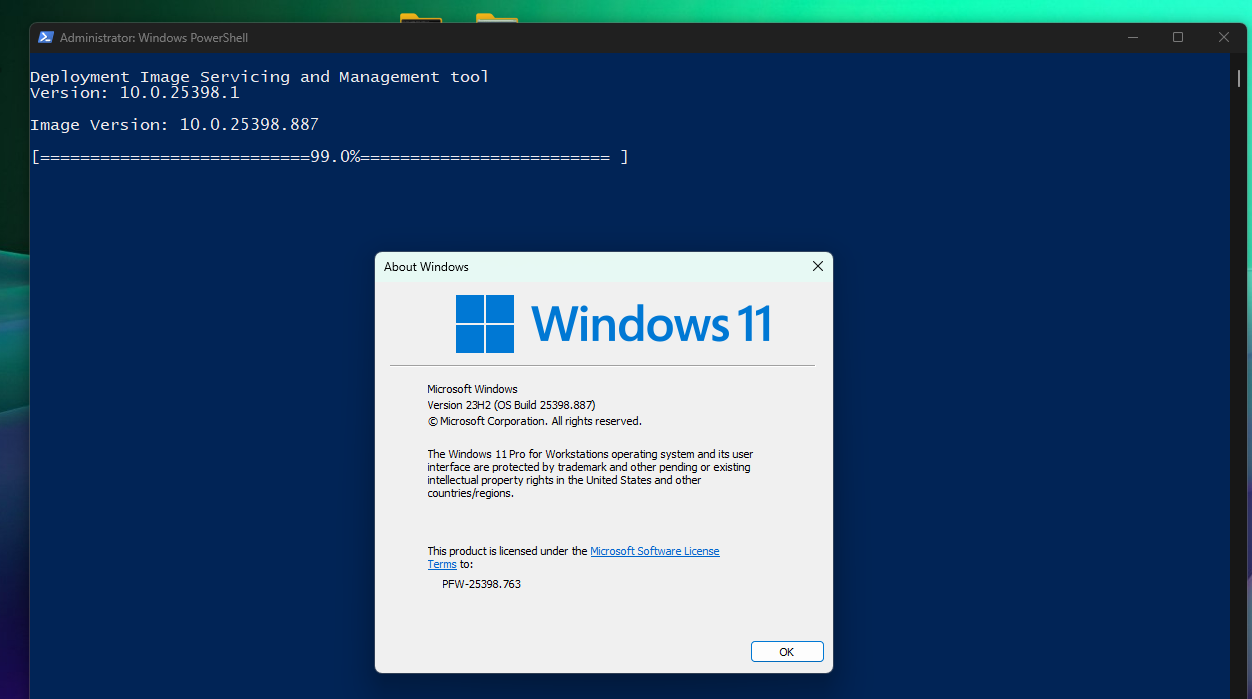The image size is (1252, 699).
Task: Click the PowerShell icon in title bar
Action: pos(46,37)
